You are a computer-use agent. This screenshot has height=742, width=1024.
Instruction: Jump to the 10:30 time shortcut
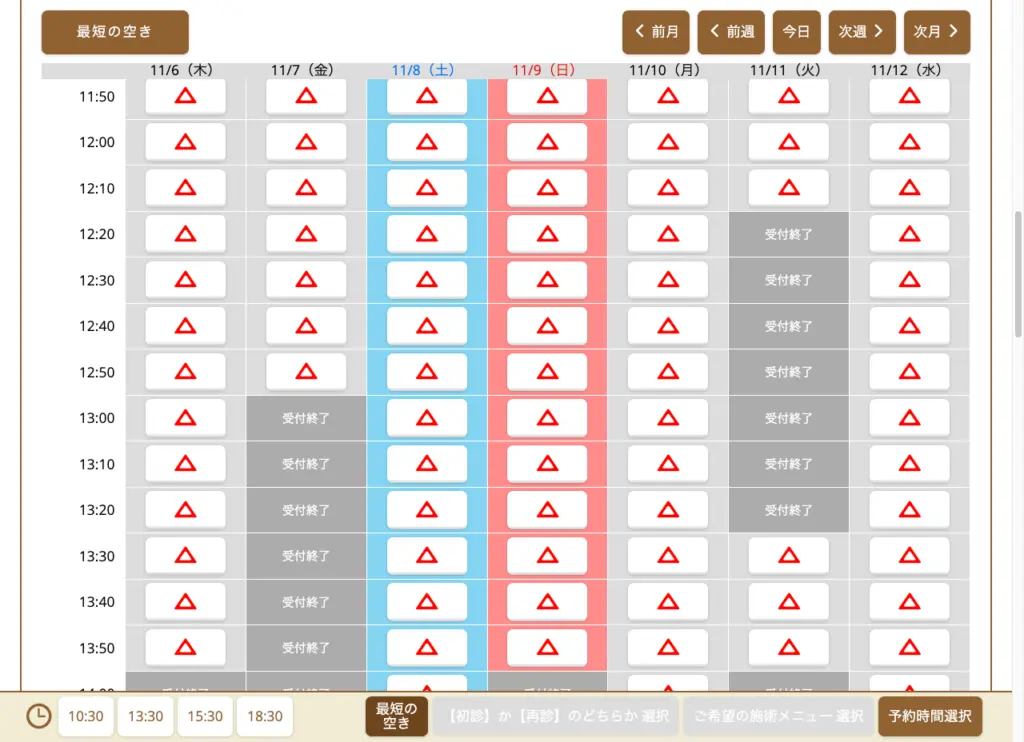click(86, 716)
